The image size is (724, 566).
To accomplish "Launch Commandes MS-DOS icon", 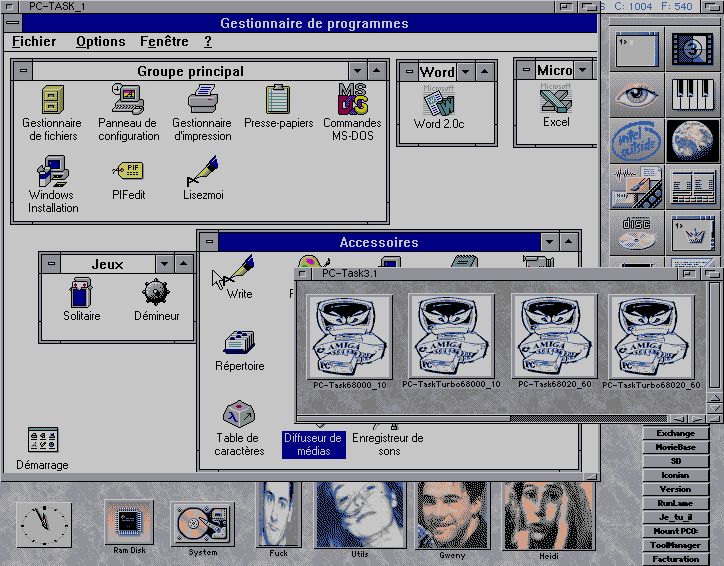I will [353, 99].
